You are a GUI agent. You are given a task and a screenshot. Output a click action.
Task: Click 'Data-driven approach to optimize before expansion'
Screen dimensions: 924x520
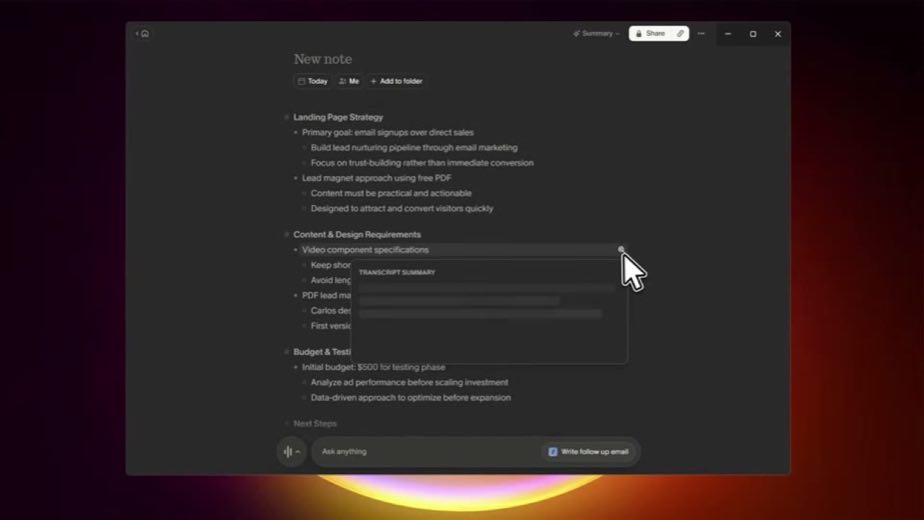411,398
